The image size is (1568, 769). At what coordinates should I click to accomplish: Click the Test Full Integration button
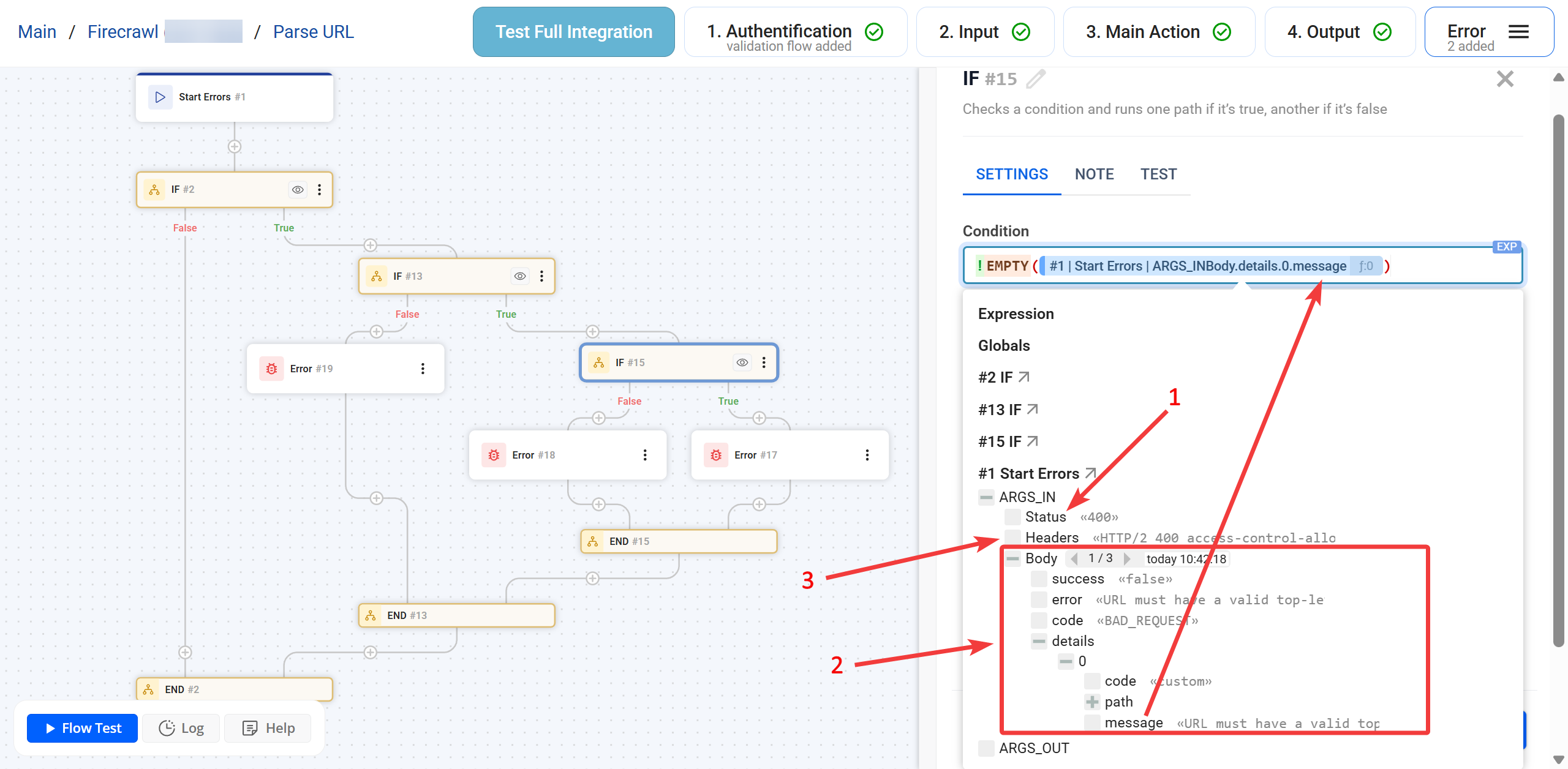pyautogui.click(x=573, y=32)
